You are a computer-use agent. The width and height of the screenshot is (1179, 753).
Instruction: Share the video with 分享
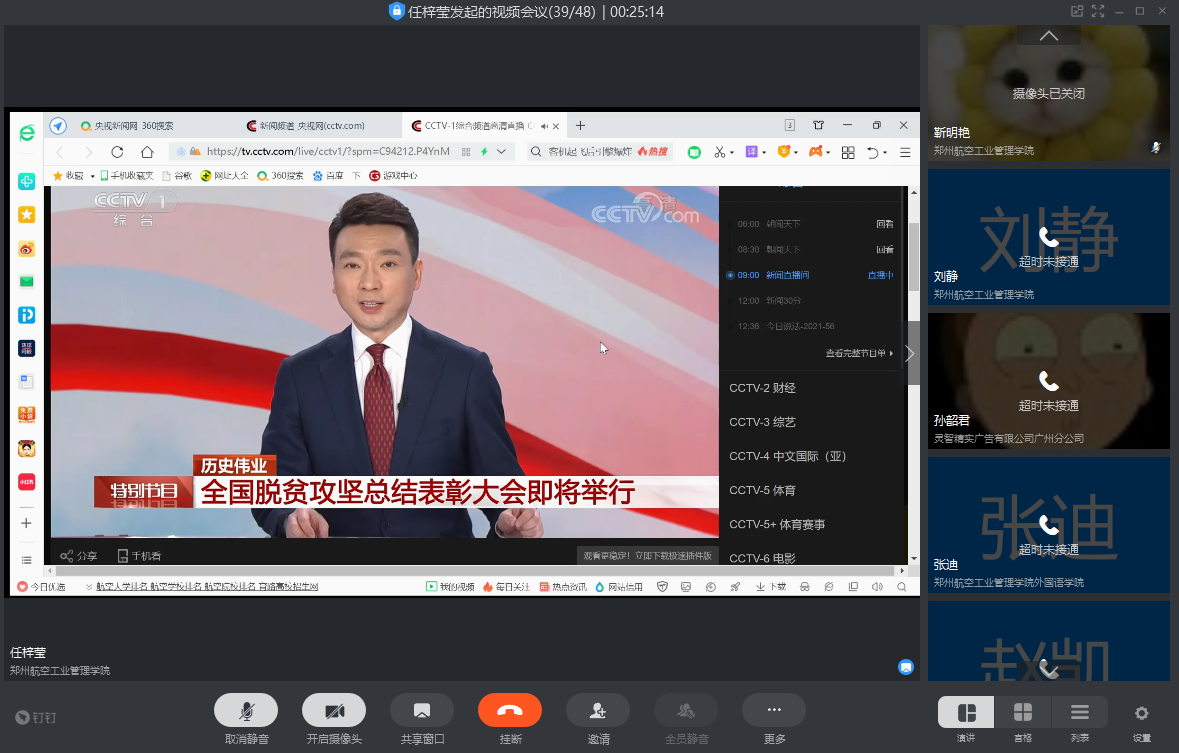click(x=79, y=556)
